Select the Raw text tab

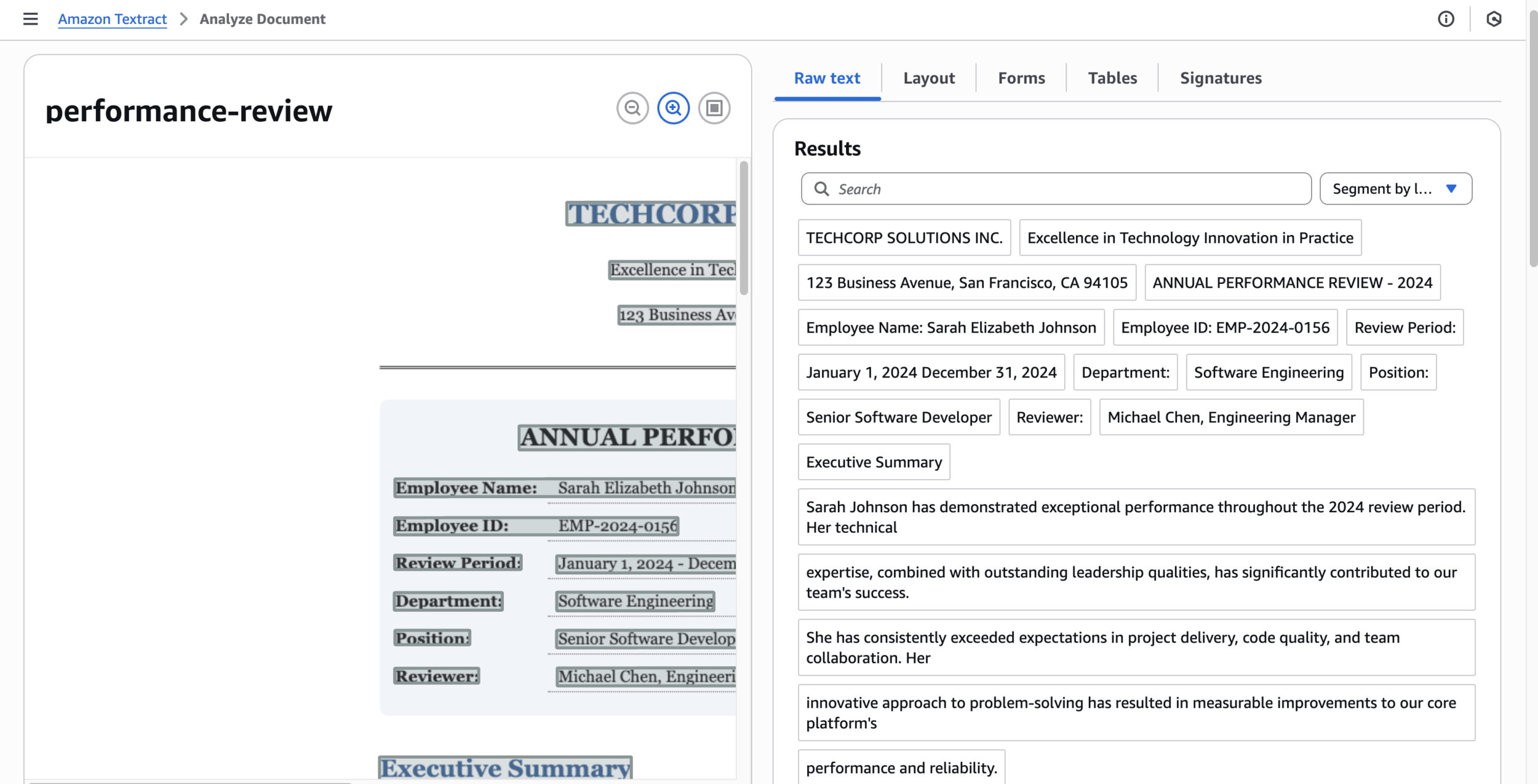pyautogui.click(x=827, y=78)
